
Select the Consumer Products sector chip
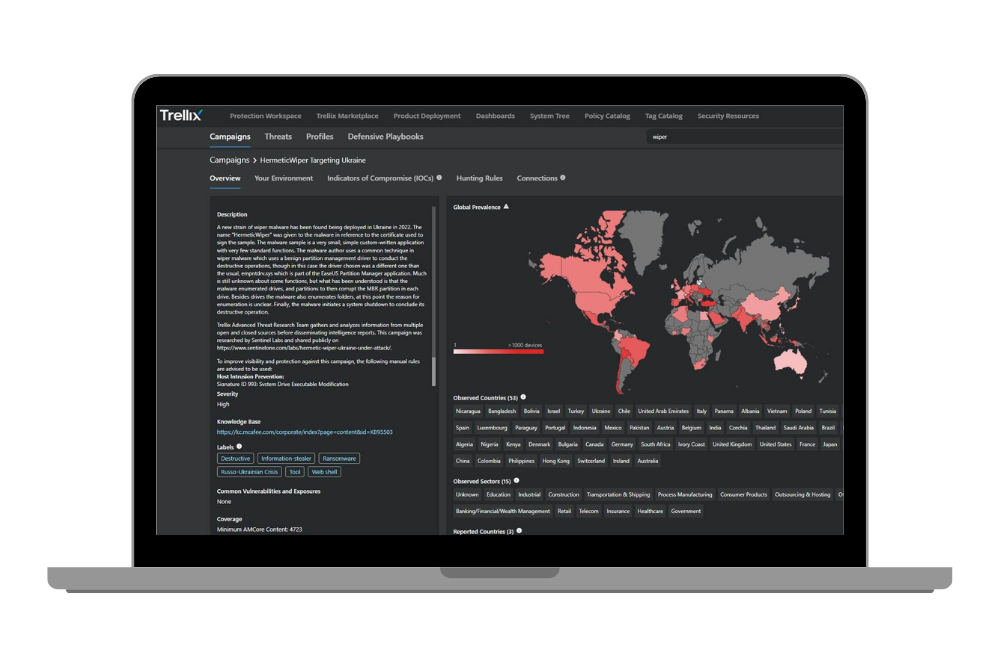[743, 495]
